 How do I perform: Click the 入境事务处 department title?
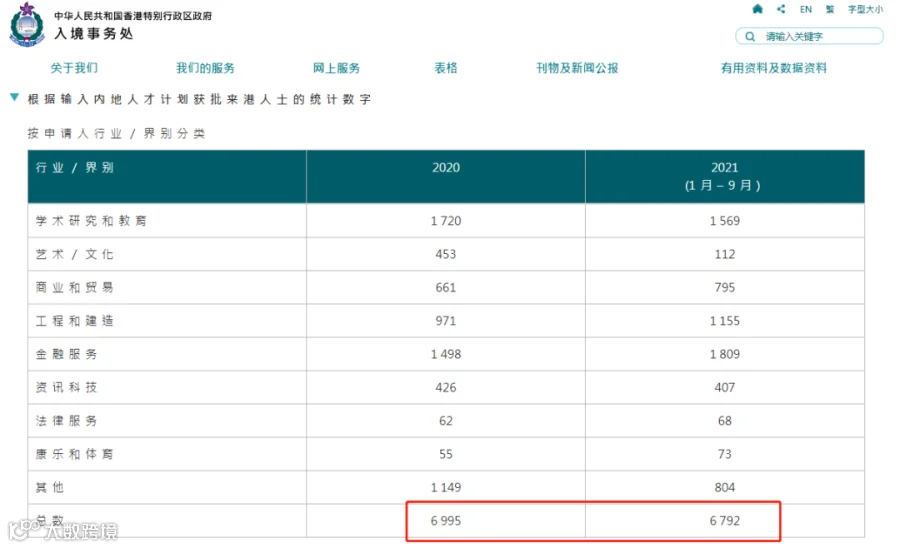click(x=94, y=33)
